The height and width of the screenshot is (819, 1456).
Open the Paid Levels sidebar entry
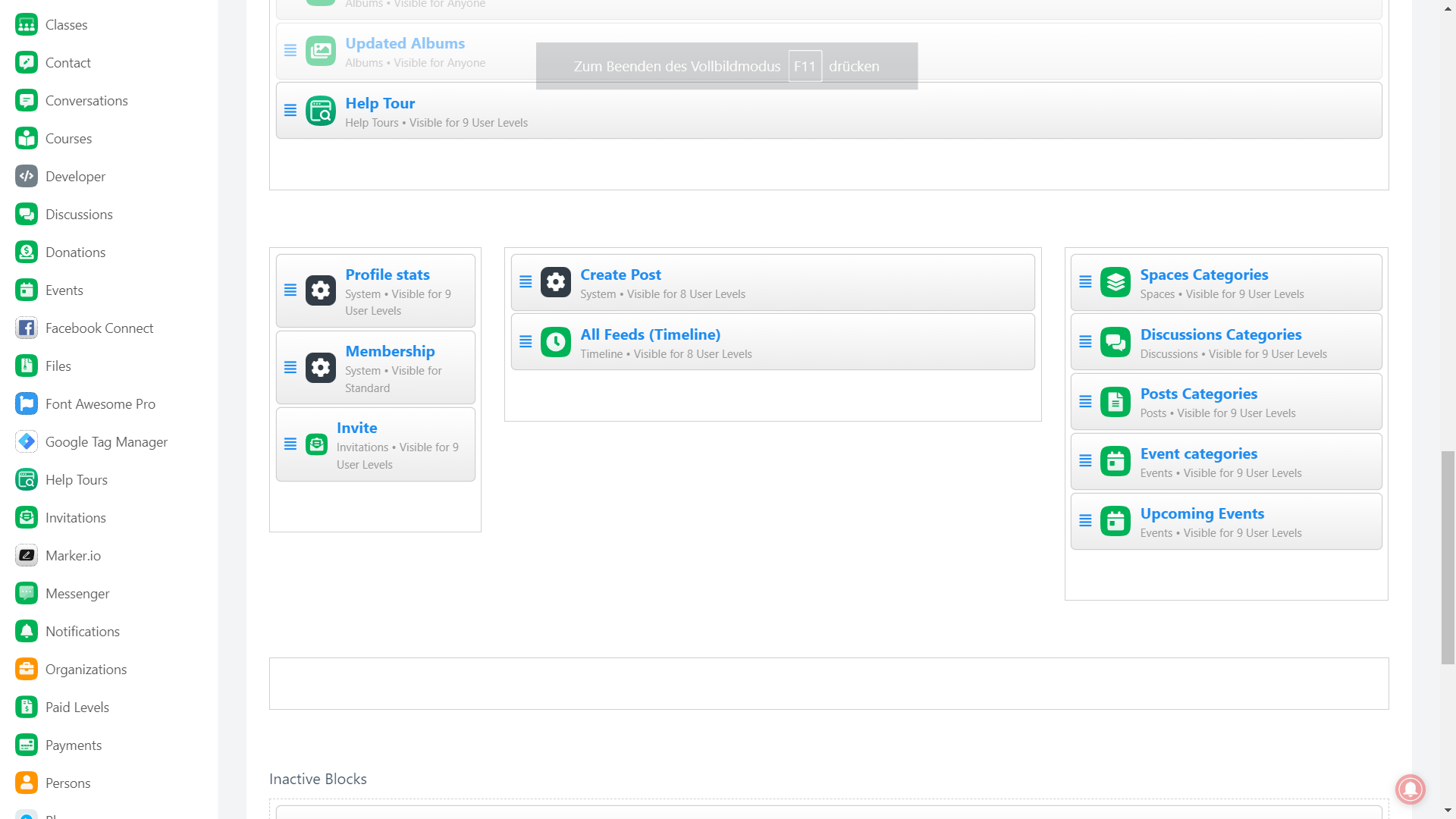[x=77, y=708]
